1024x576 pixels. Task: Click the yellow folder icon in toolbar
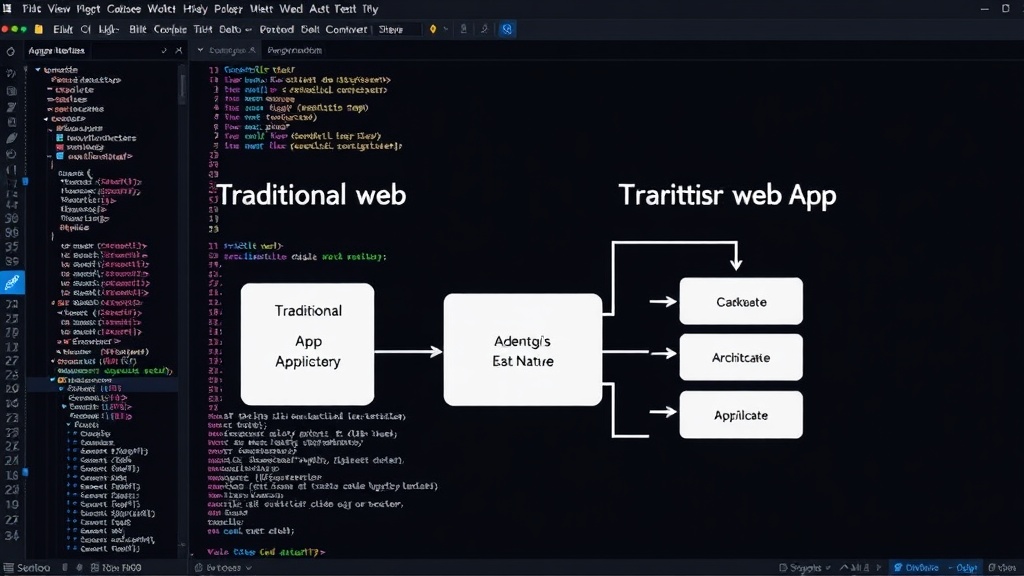[39, 29]
